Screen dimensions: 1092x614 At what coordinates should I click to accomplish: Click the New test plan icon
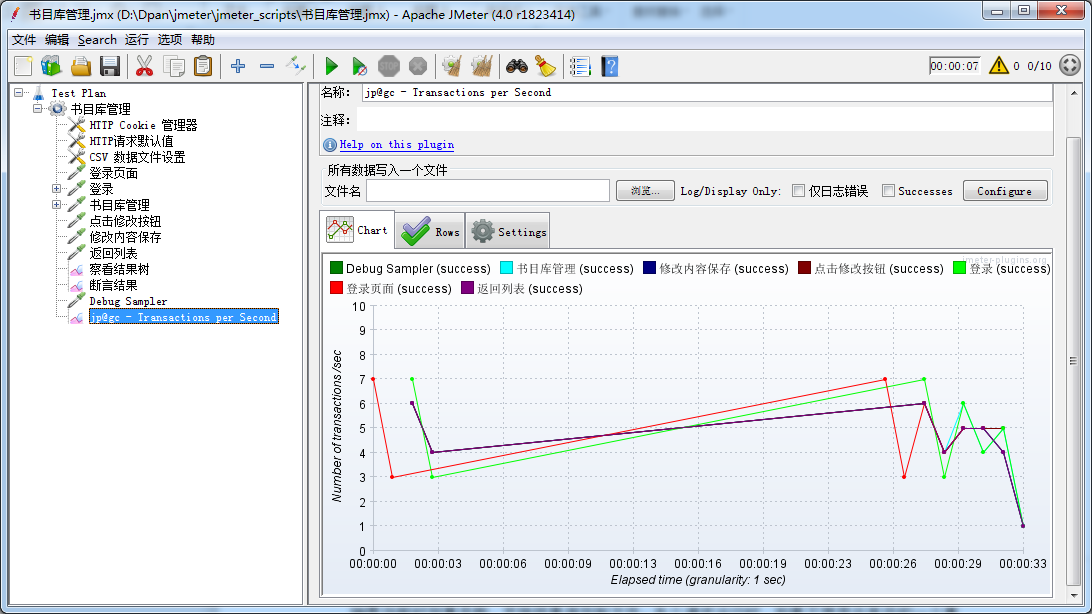pyautogui.click(x=23, y=66)
